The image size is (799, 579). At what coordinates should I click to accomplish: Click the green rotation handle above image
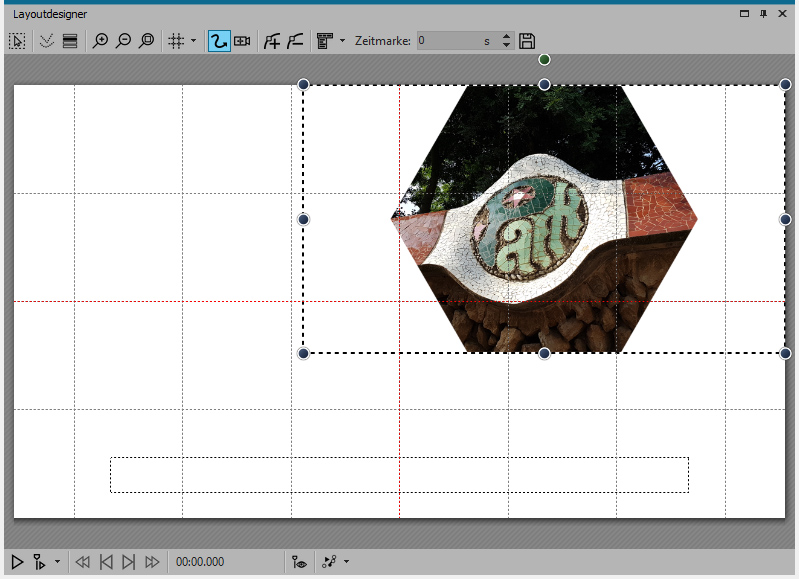click(544, 60)
